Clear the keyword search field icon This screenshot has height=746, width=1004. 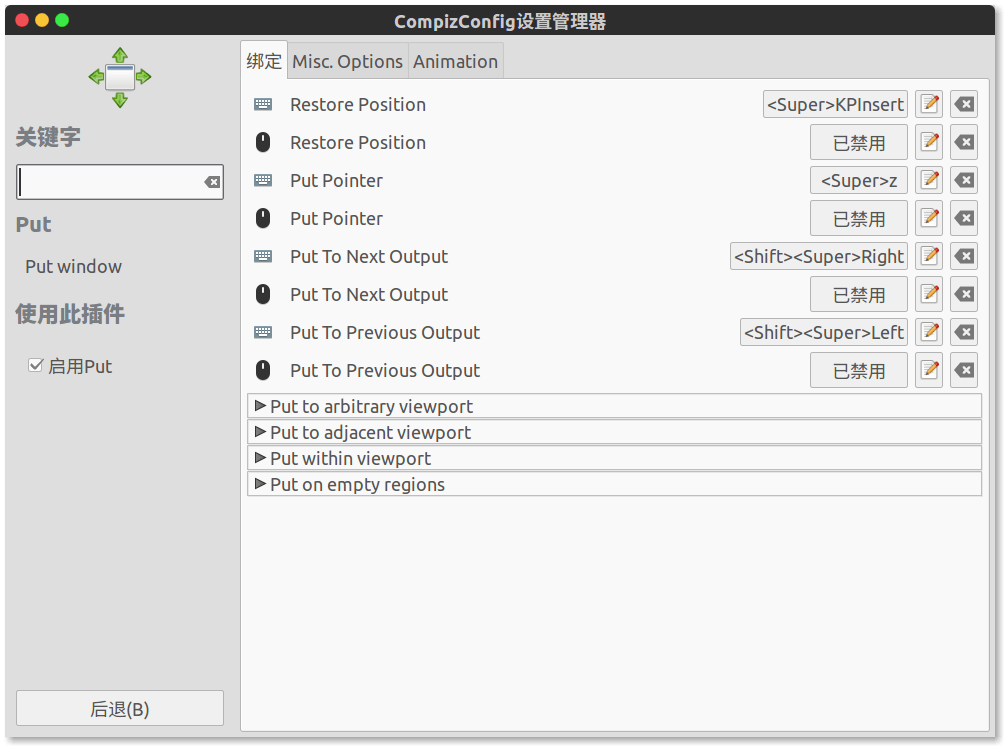(x=212, y=182)
